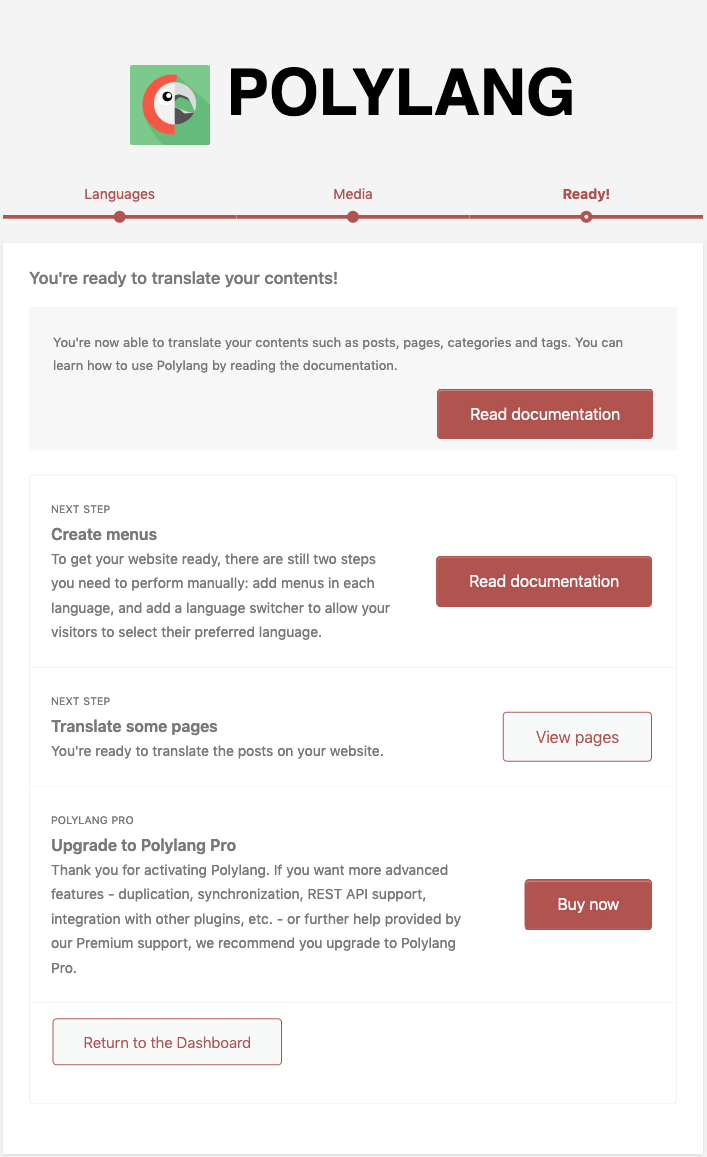Click the Media step progress dot
707x1157 pixels.
pyautogui.click(x=353, y=217)
